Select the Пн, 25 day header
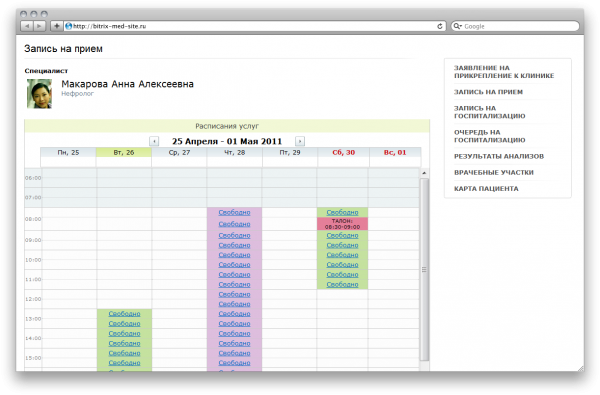The height and width of the screenshot is (395, 600). click(68, 152)
